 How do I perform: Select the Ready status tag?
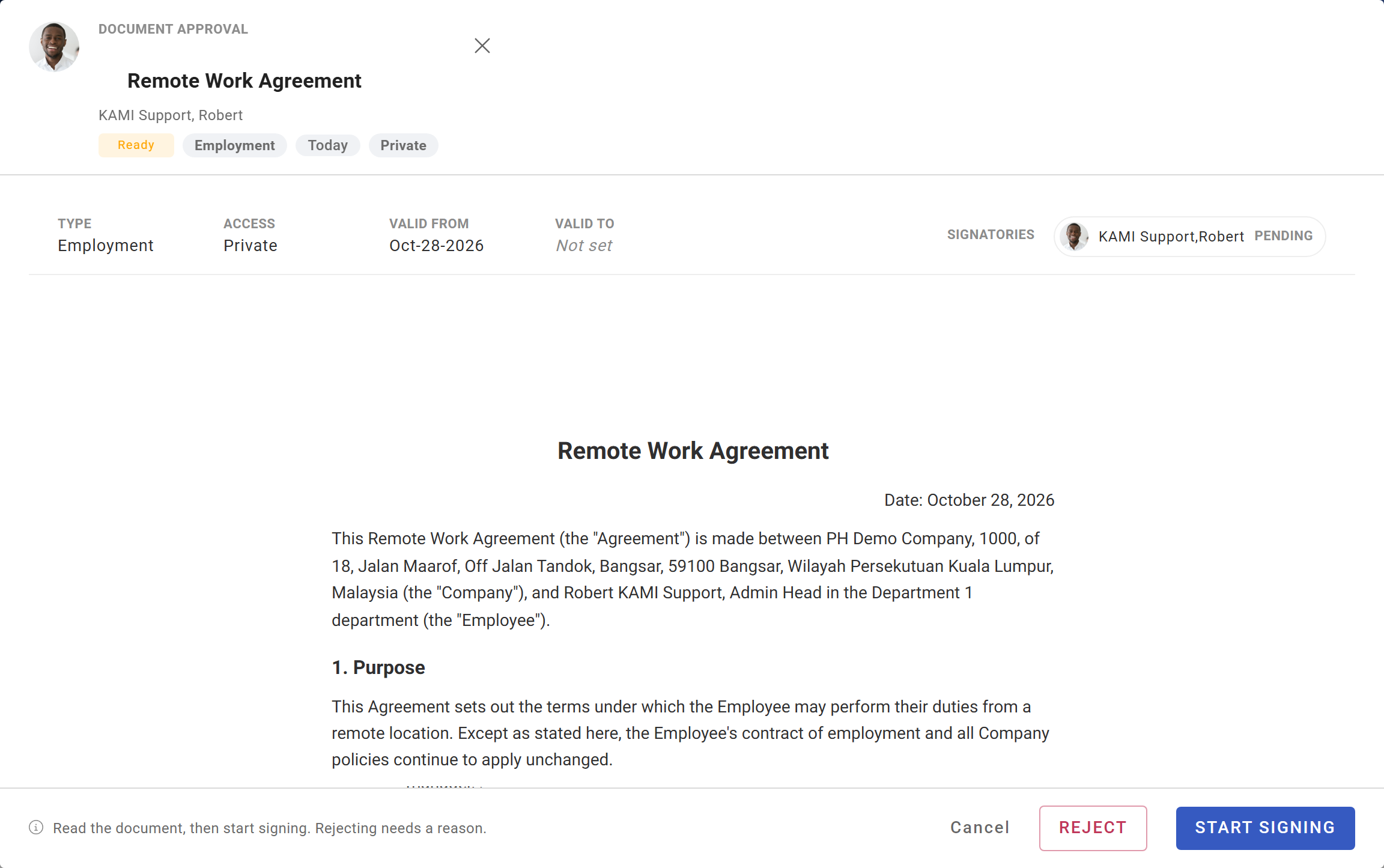tap(136, 145)
